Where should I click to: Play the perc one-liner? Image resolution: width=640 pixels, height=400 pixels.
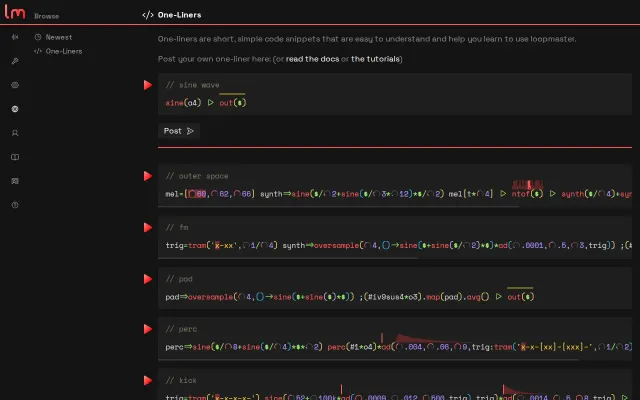[x=148, y=329]
